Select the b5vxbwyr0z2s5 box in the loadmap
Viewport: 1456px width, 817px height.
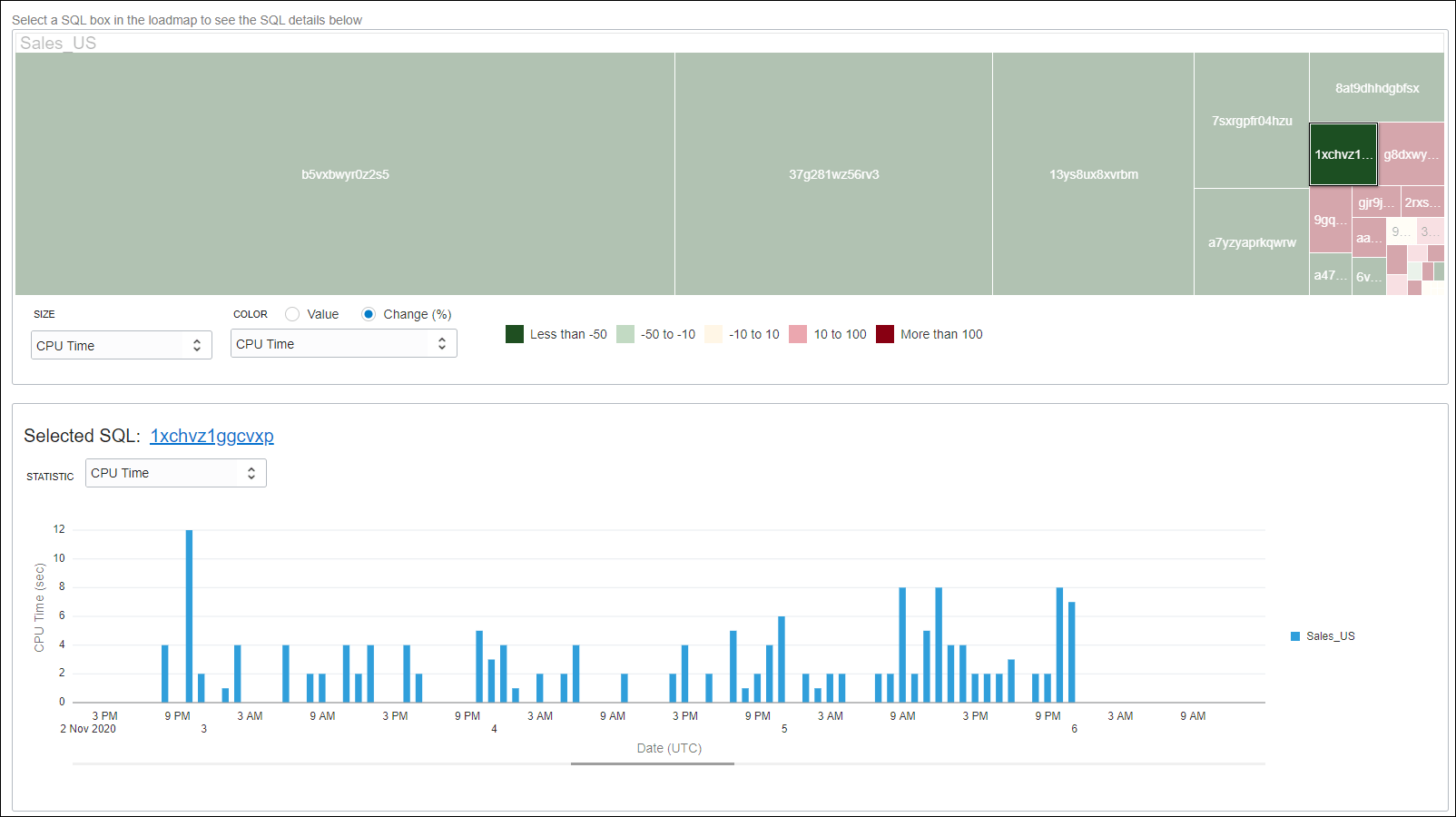[x=345, y=173]
